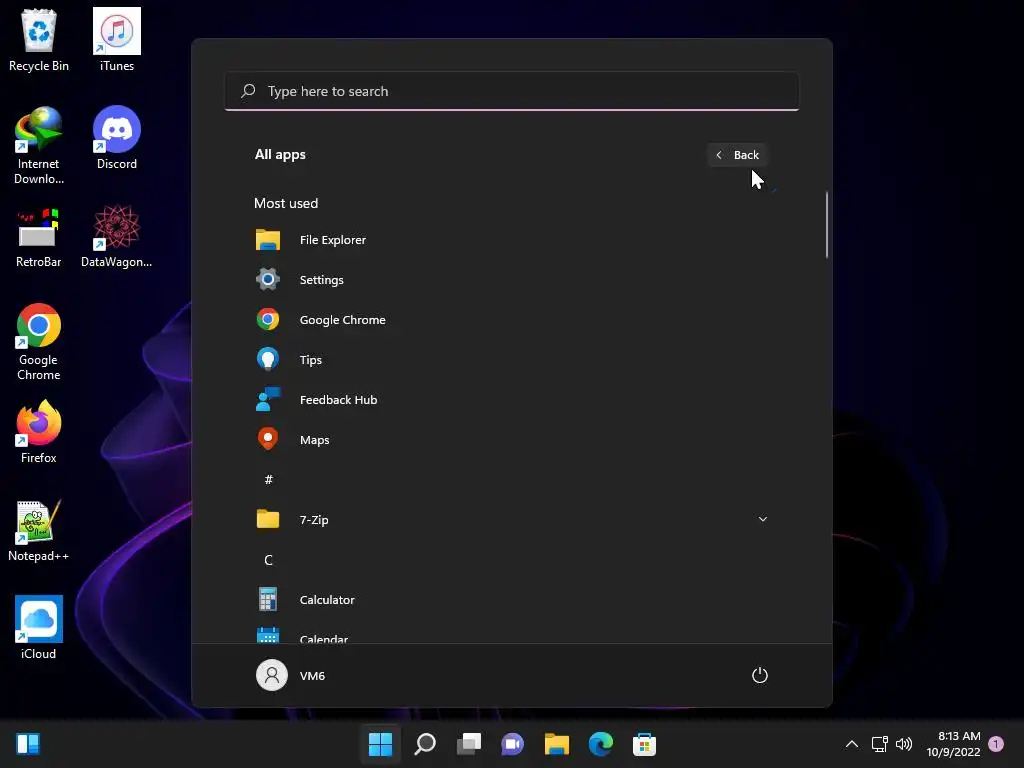The height and width of the screenshot is (768, 1024).
Task: Select iCloud desktop shortcut
Action: point(39,628)
